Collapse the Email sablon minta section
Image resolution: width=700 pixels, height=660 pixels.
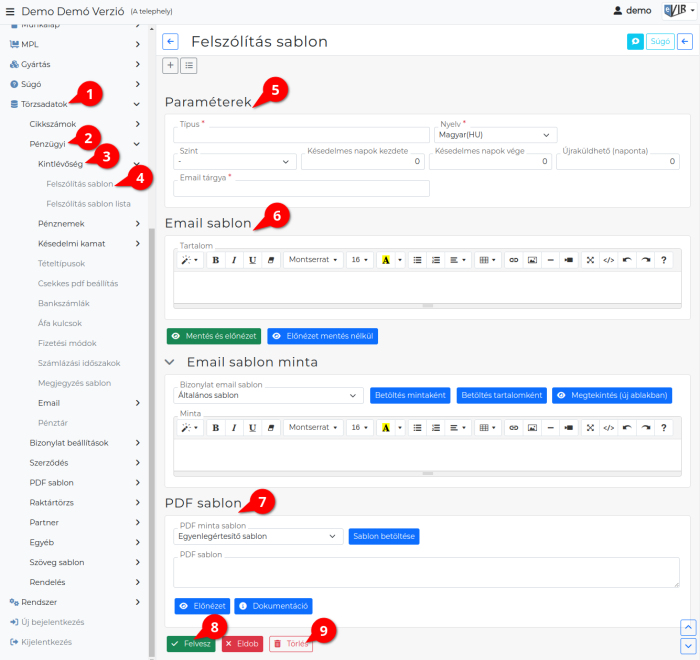pyautogui.click(x=170, y=362)
